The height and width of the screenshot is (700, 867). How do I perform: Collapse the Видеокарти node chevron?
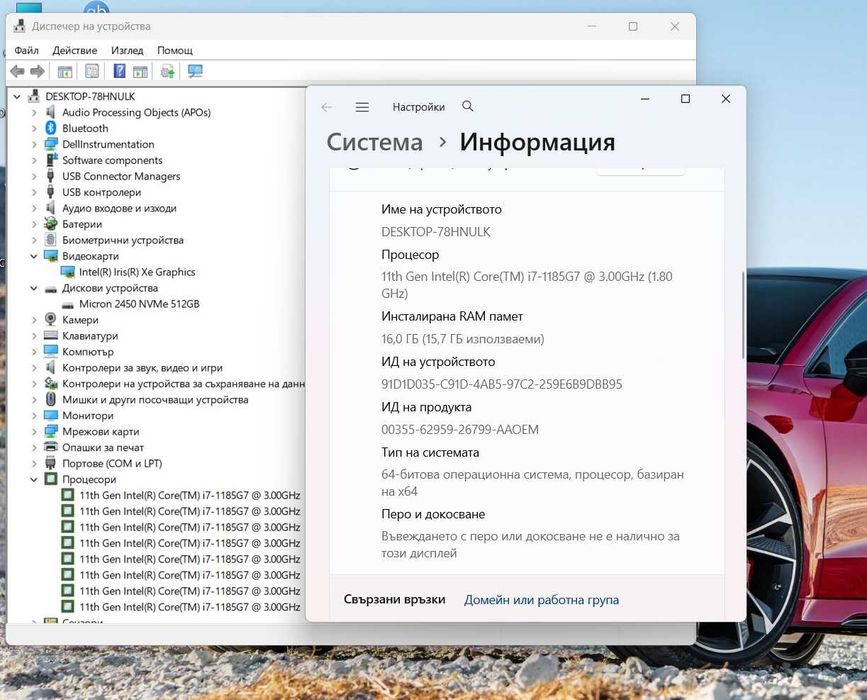[34, 256]
